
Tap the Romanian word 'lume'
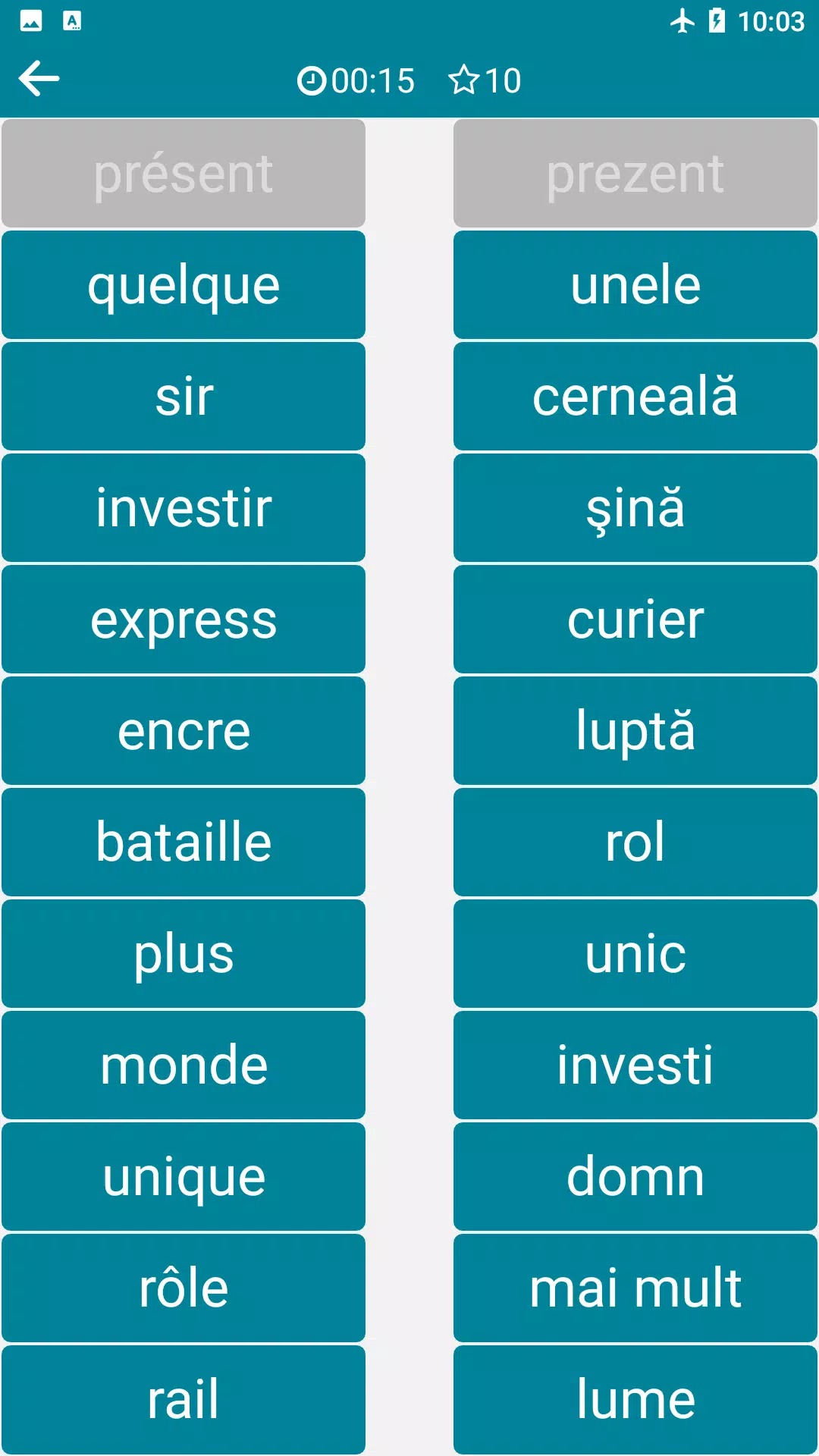tap(635, 1400)
